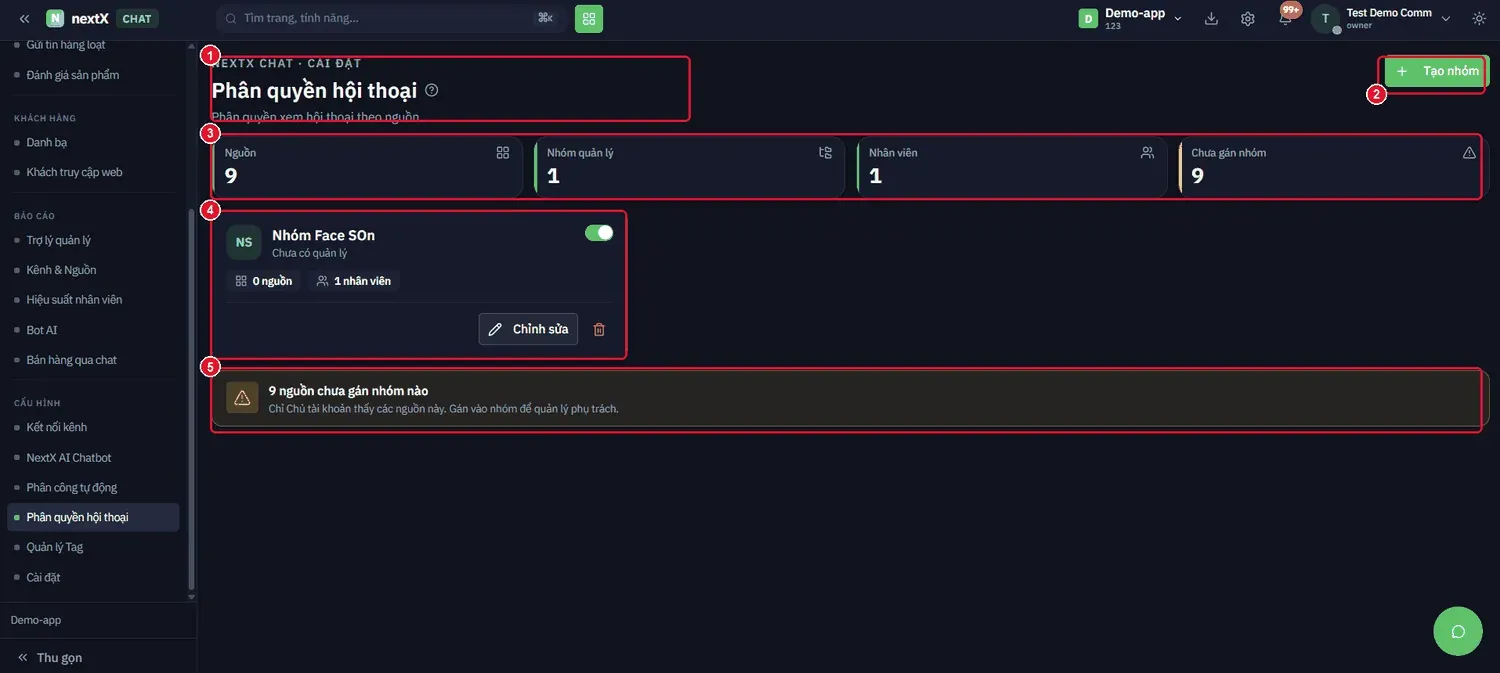Click the 0 nguồn chip

(264, 281)
